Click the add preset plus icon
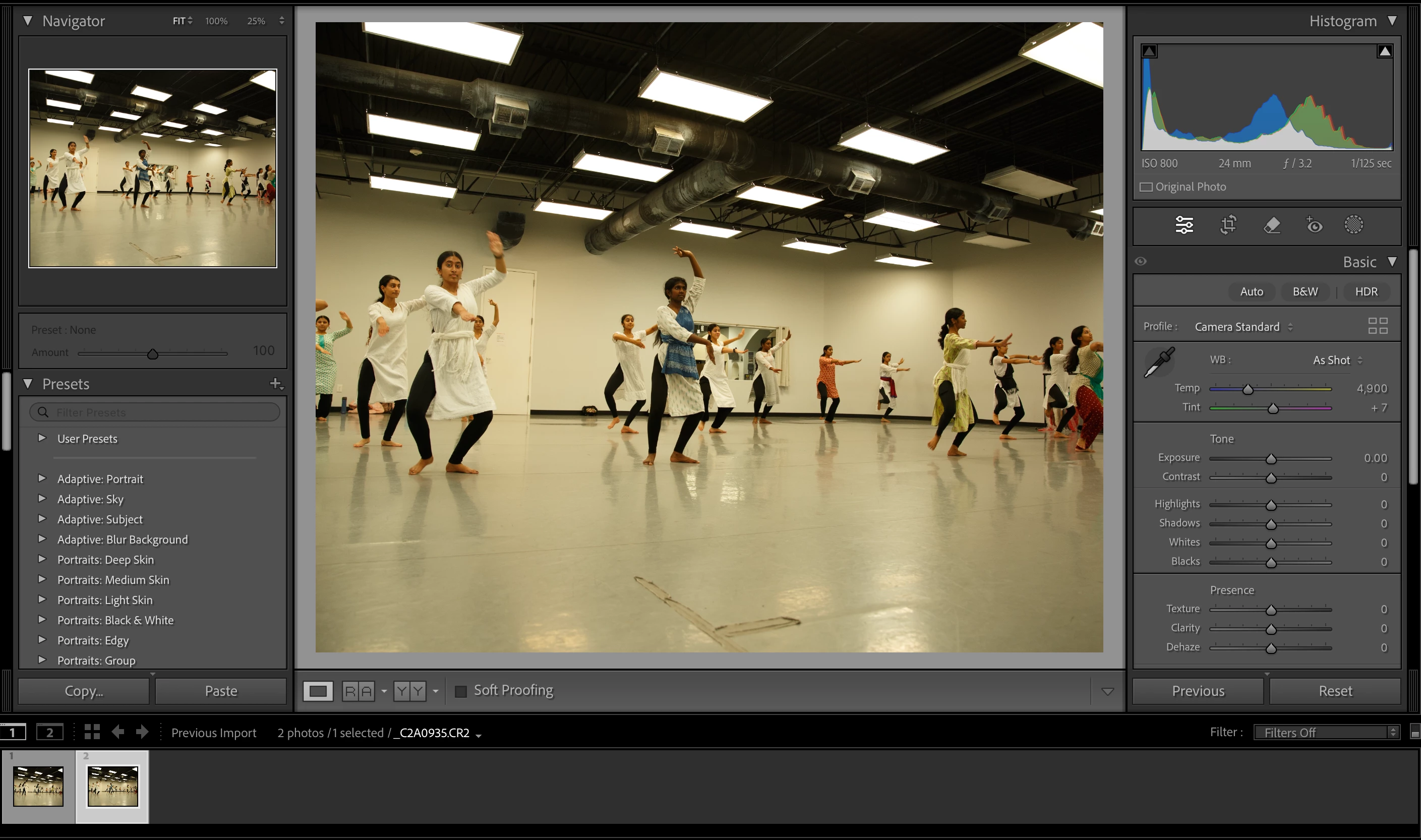The height and width of the screenshot is (840, 1421). [276, 384]
